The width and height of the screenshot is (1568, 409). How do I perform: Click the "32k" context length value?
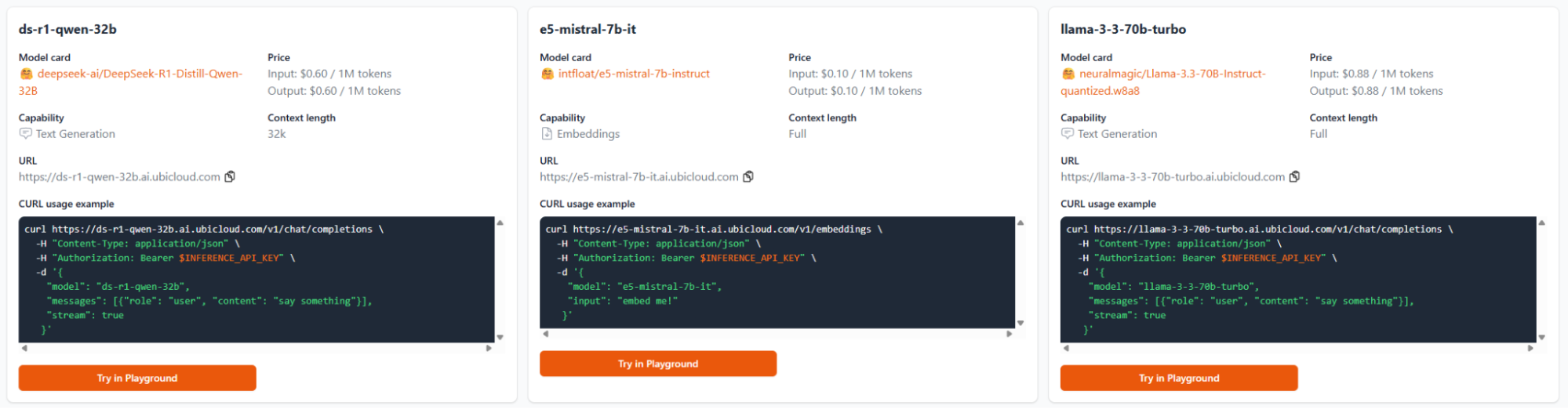pos(277,134)
